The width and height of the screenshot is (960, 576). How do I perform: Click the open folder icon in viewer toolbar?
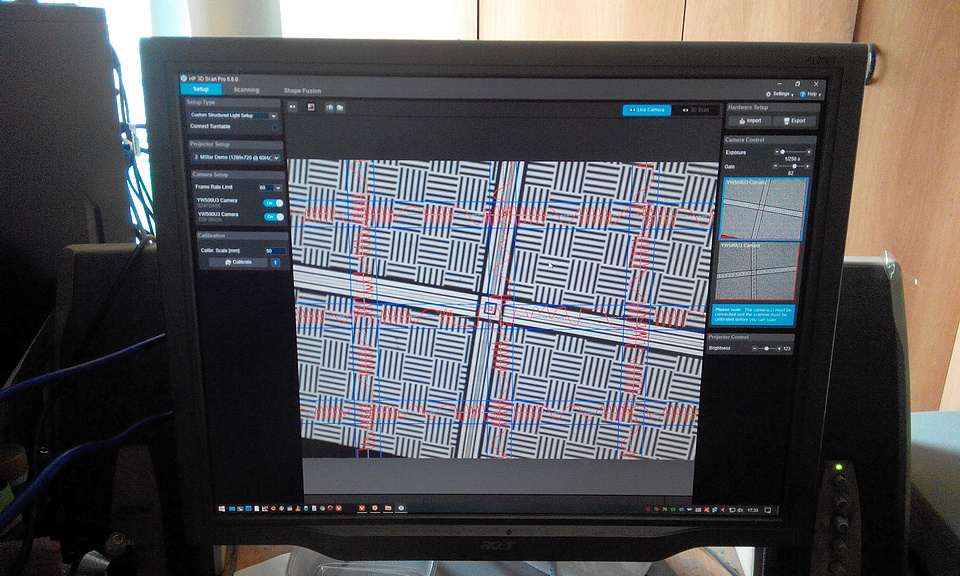click(x=340, y=106)
